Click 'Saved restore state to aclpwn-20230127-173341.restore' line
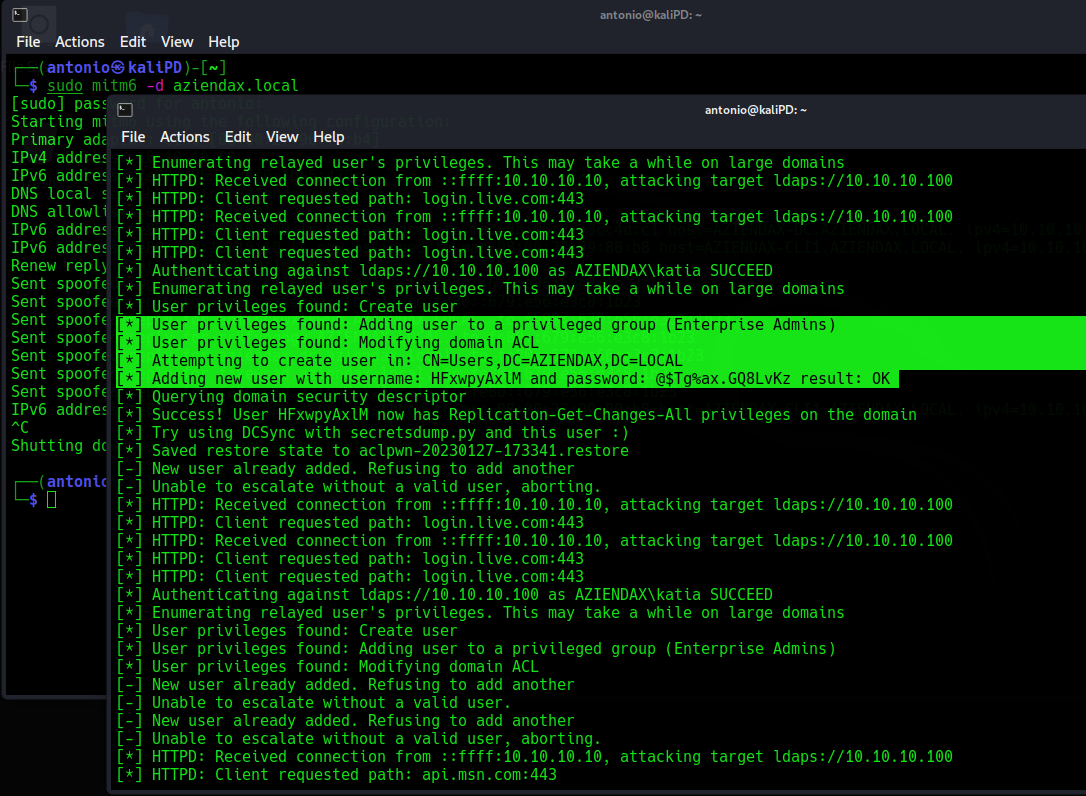This screenshot has height=796, width=1086. click(373, 451)
